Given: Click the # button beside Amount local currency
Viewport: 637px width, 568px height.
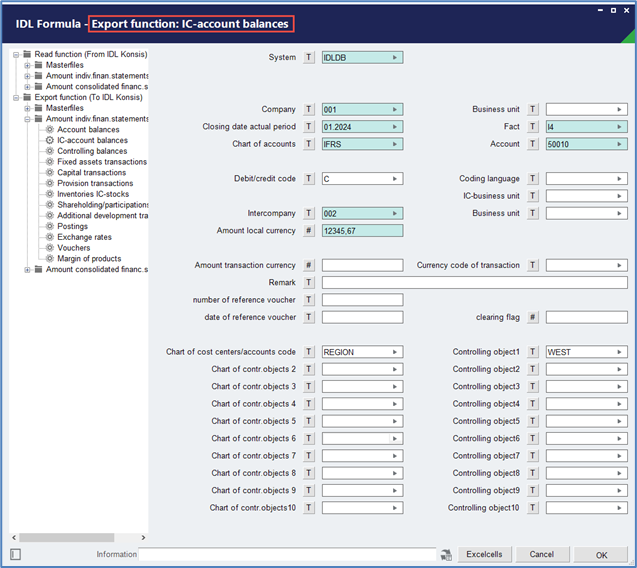Looking at the screenshot, I should pyautogui.click(x=309, y=231).
